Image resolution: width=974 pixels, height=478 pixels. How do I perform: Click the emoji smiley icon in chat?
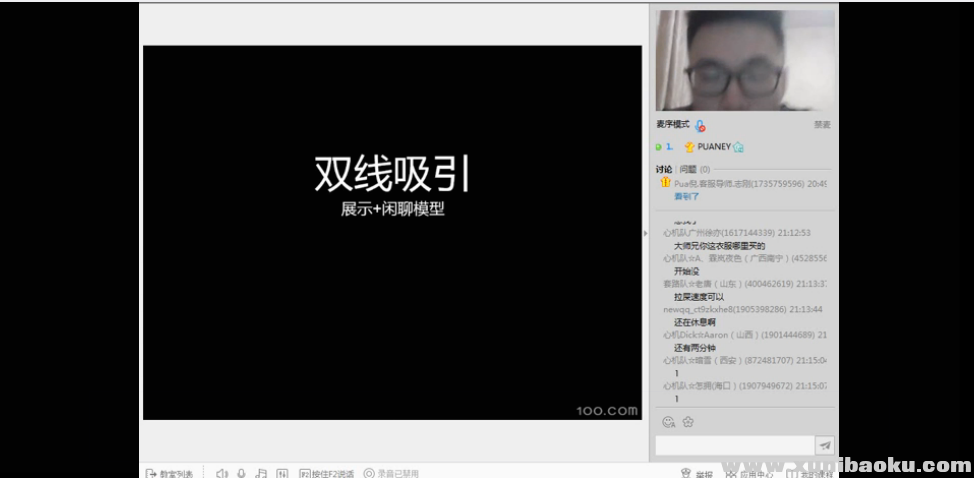(x=668, y=422)
